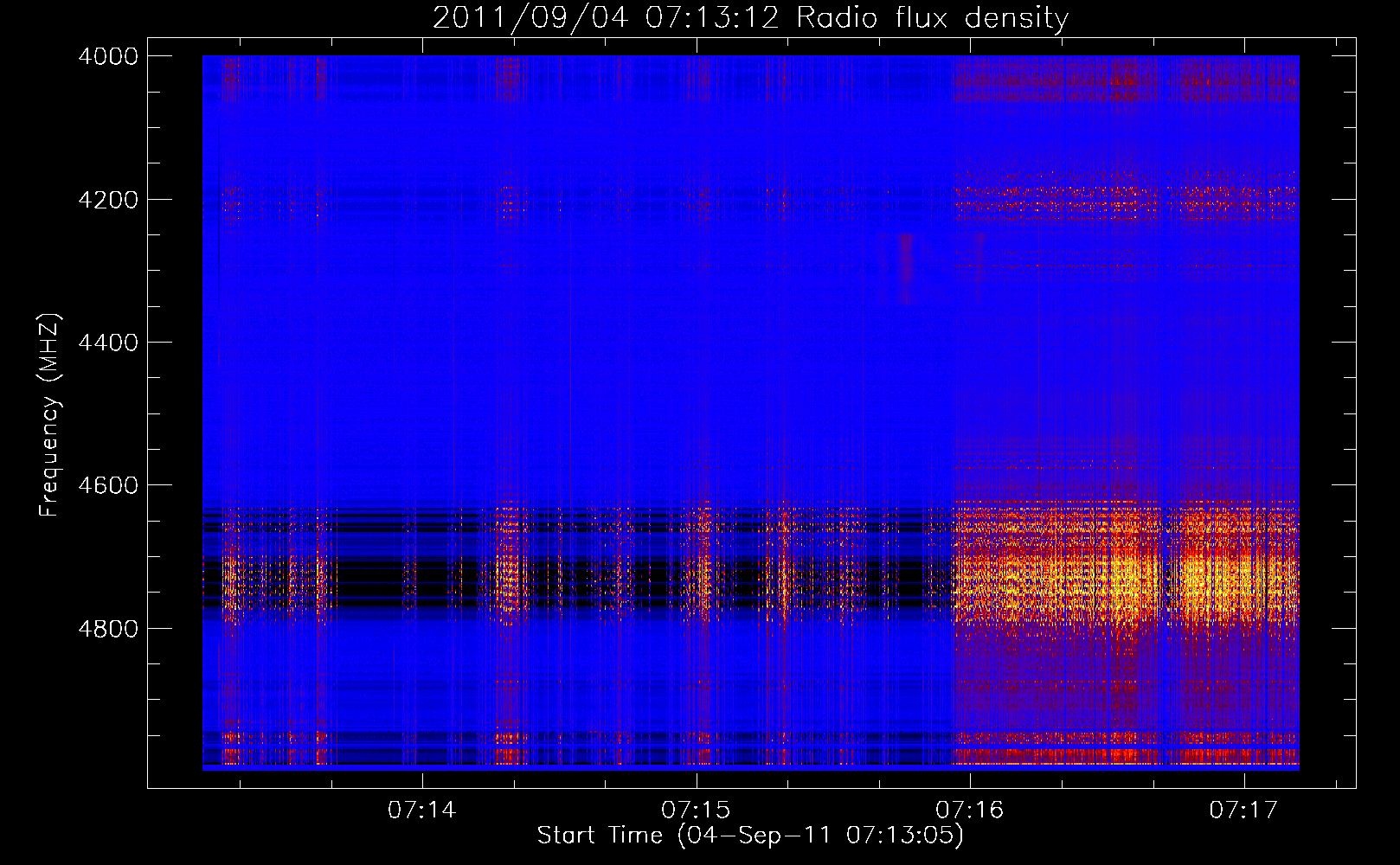1400x865 pixels.
Task: Click the plot title '2011/09/04 07:13:12 Radio flux density'
Action: coord(750,17)
